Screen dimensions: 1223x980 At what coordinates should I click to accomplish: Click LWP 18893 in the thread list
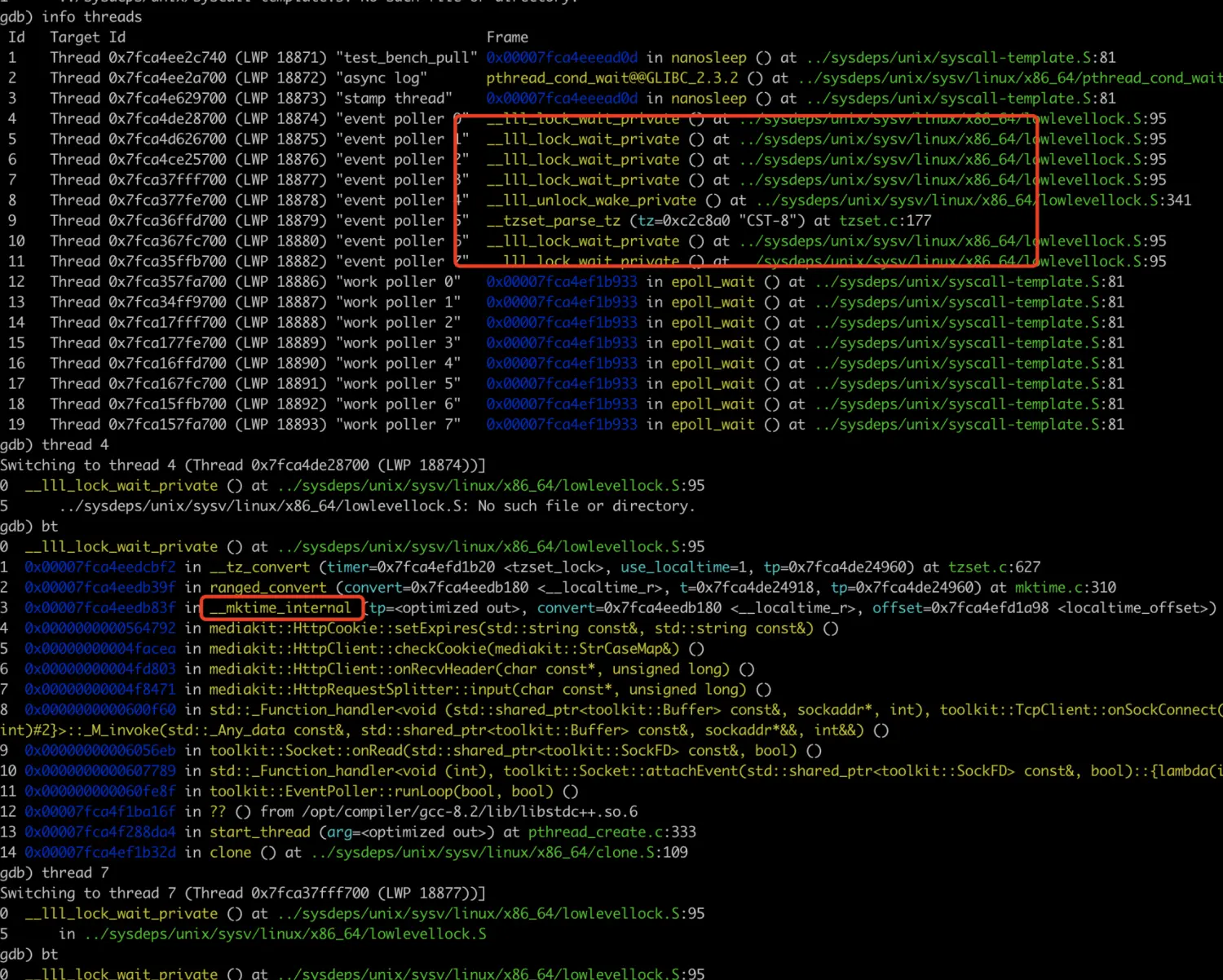(x=280, y=424)
